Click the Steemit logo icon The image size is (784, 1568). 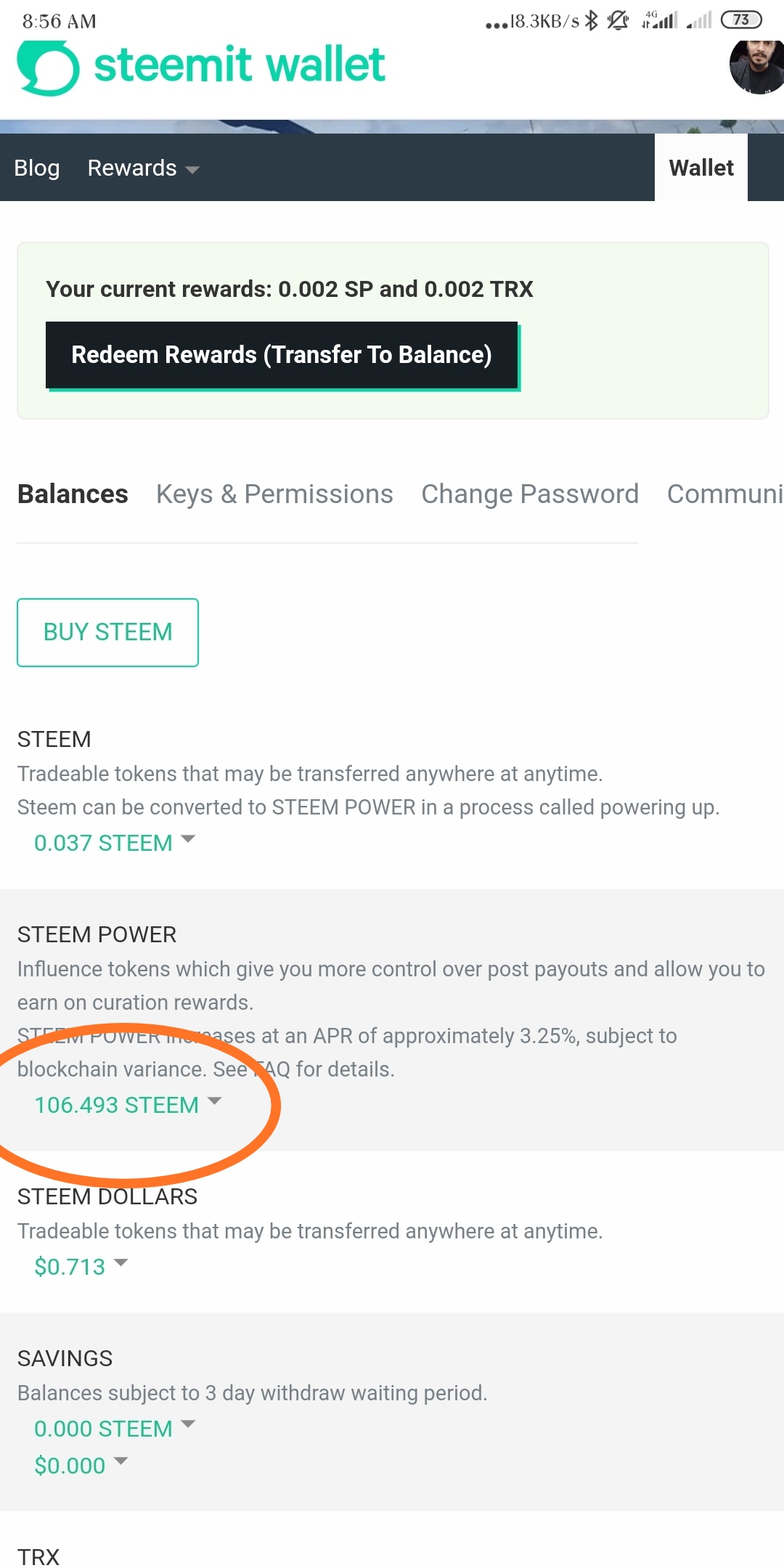48,68
